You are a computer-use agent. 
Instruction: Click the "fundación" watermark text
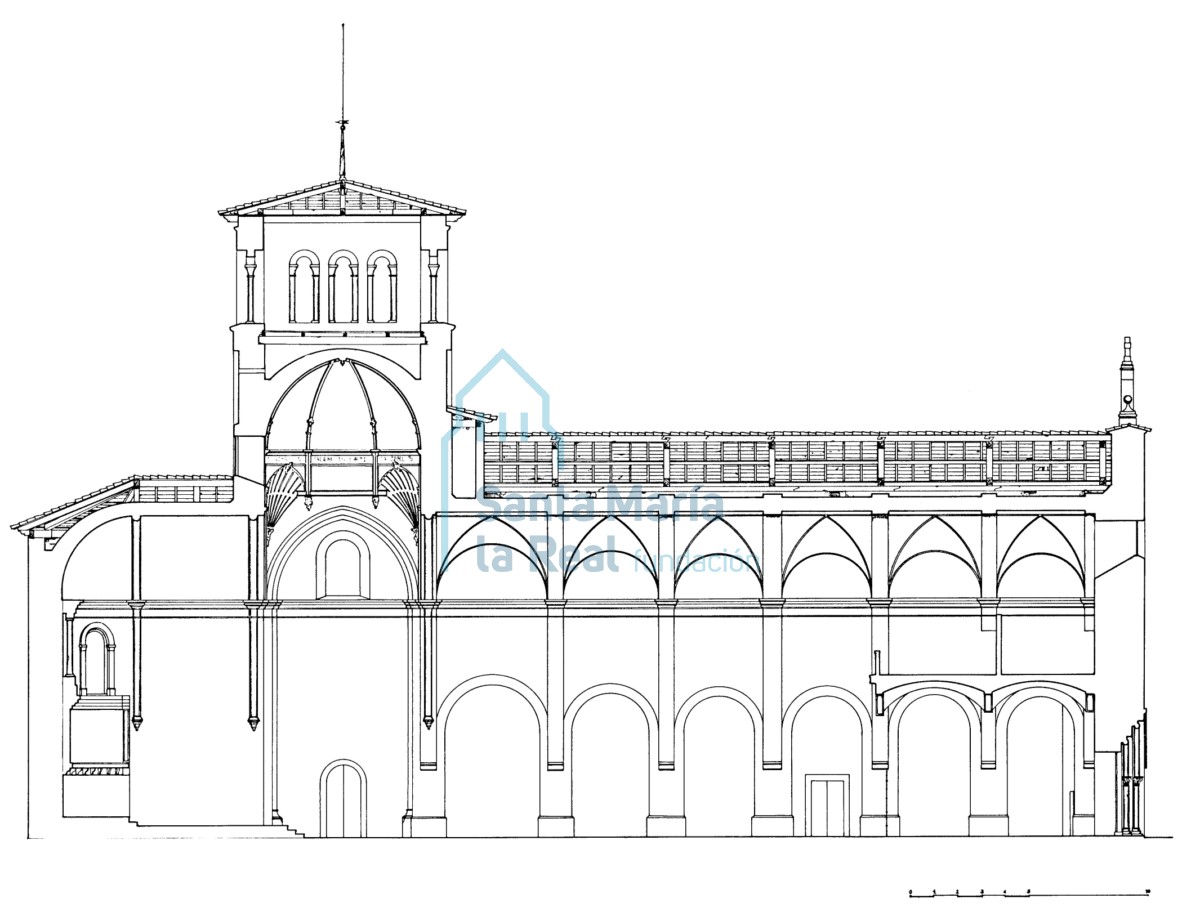point(697,560)
